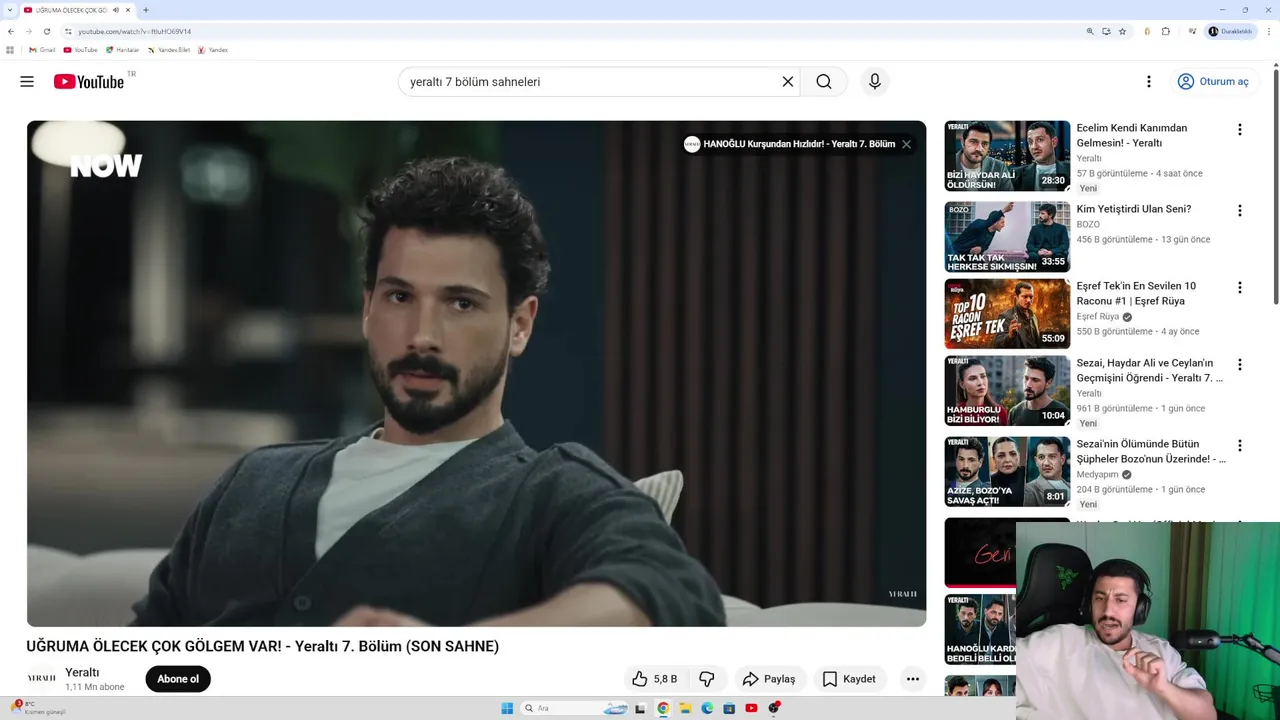Open options for Eşref Tek'in En Sevilen video
1280x720 pixels.
(1240, 288)
